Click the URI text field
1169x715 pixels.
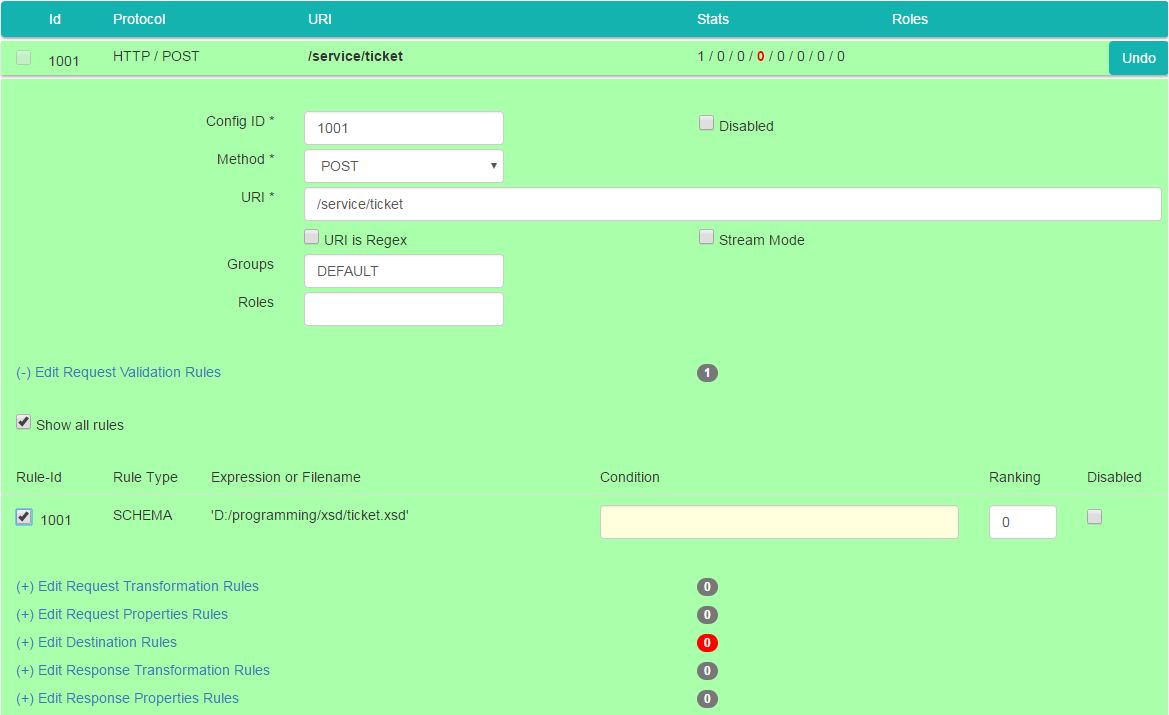coord(732,204)
